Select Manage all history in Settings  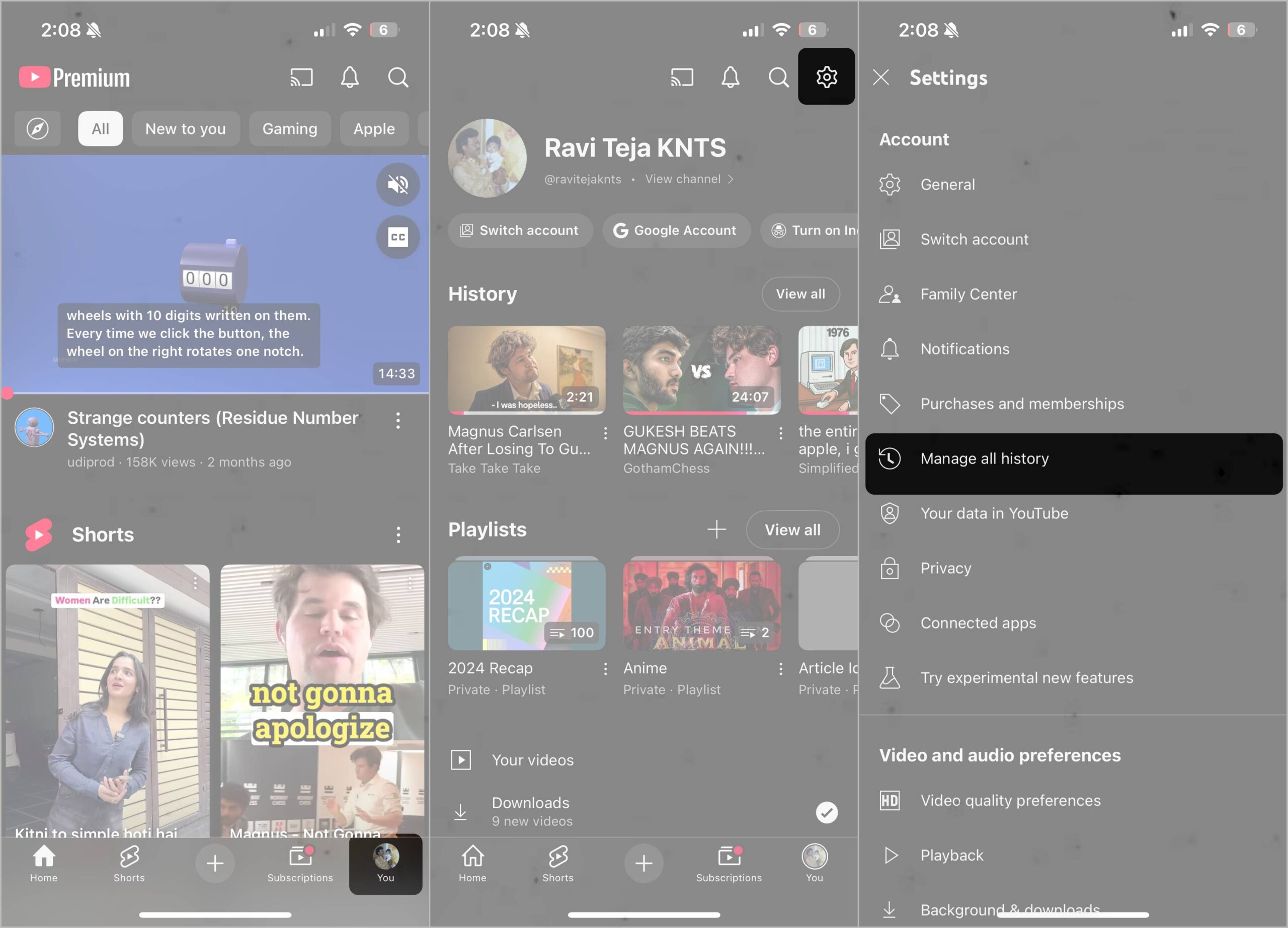click(984, 458)
